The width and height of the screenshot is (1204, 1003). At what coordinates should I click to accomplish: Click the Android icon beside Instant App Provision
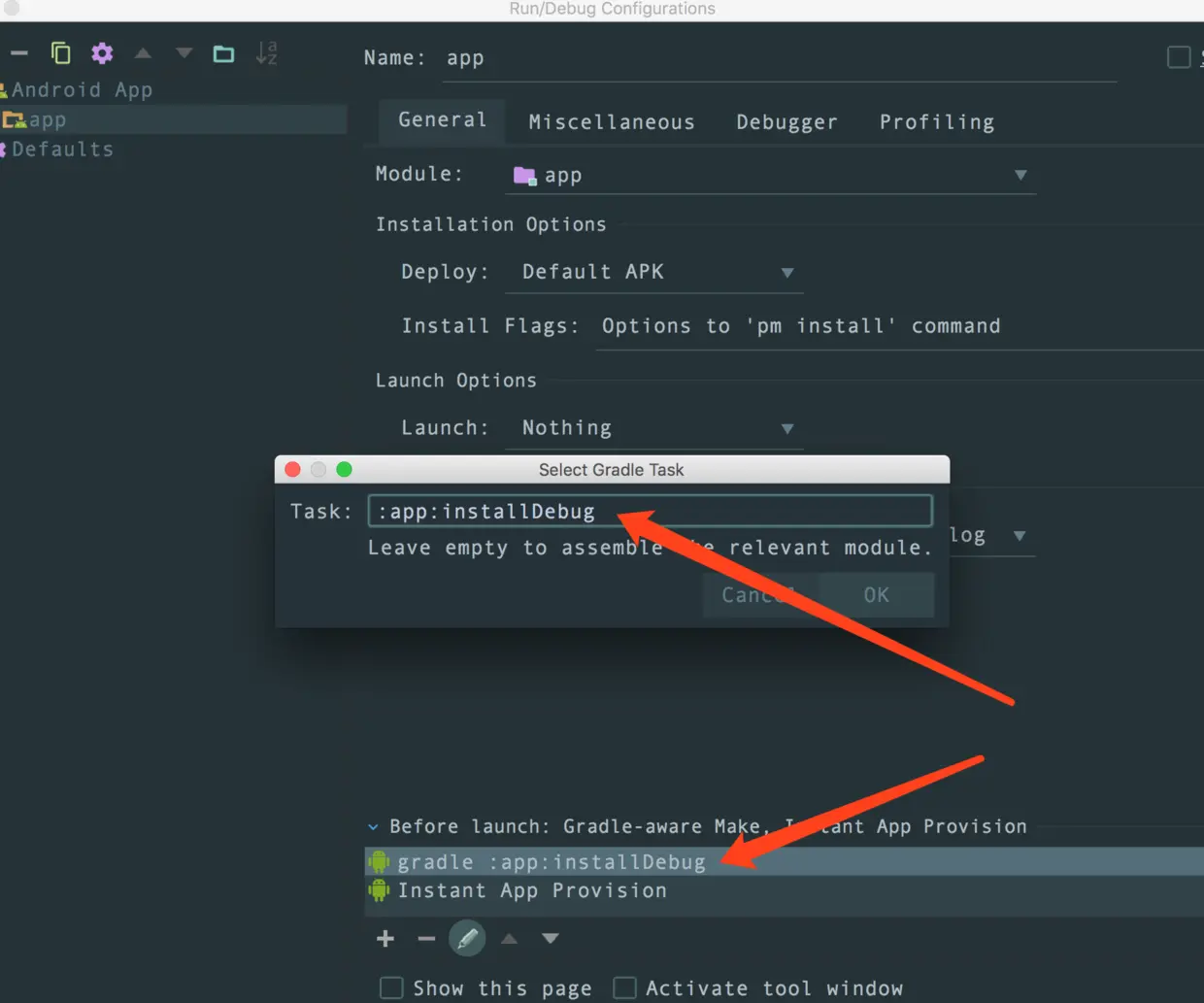coord(380,890)
